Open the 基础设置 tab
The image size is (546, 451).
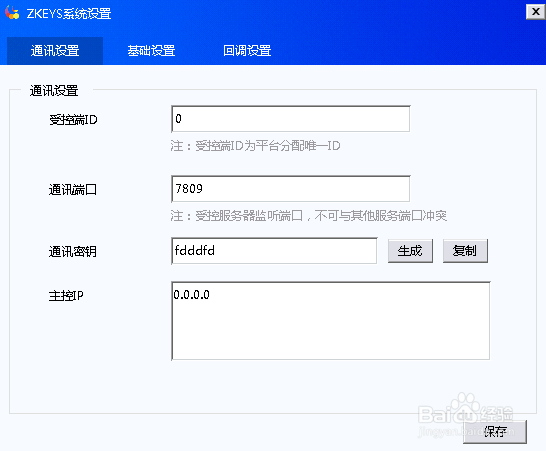(x=151, y=51)
